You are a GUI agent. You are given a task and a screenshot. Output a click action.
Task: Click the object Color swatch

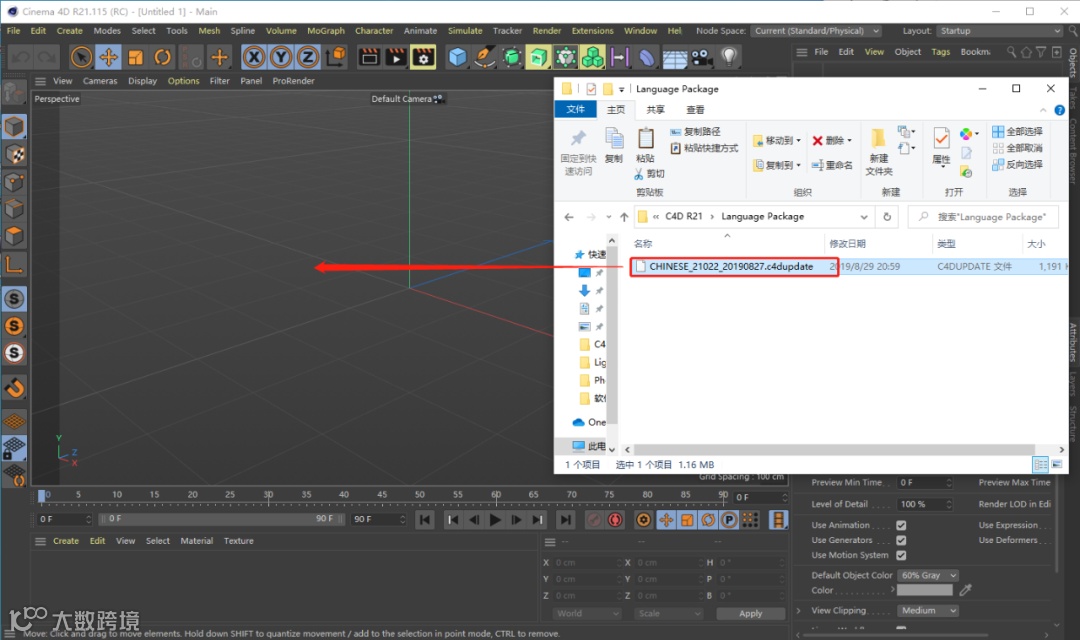click(x=924, y=591)
